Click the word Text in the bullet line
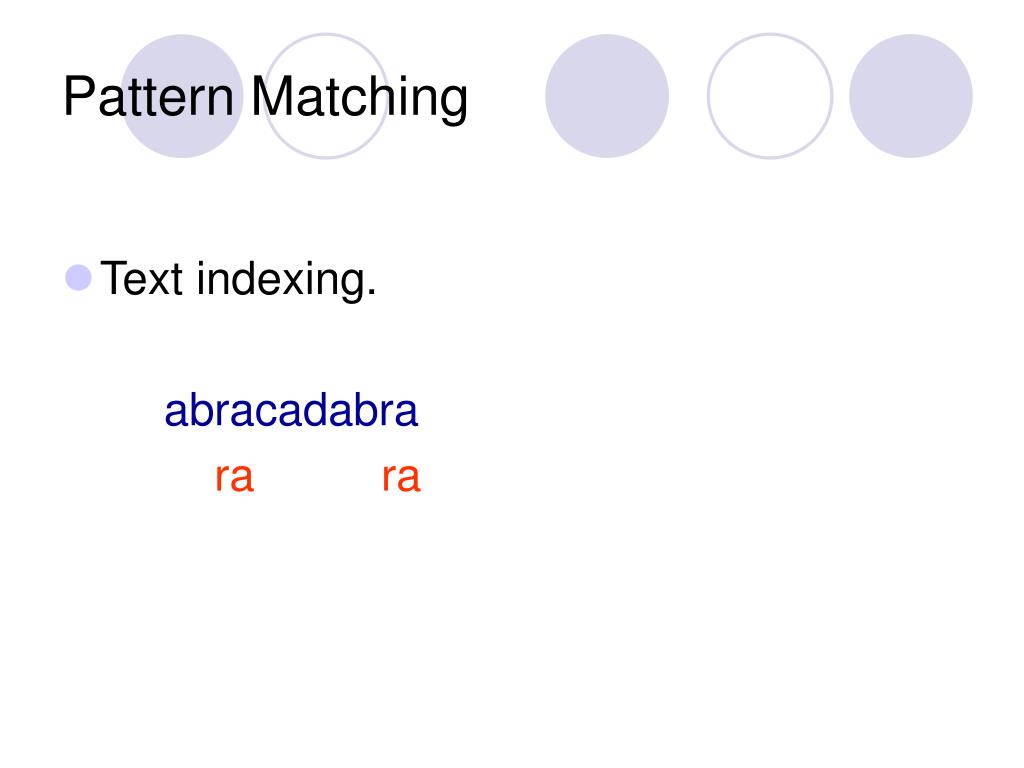 click(x=141, y=279)
